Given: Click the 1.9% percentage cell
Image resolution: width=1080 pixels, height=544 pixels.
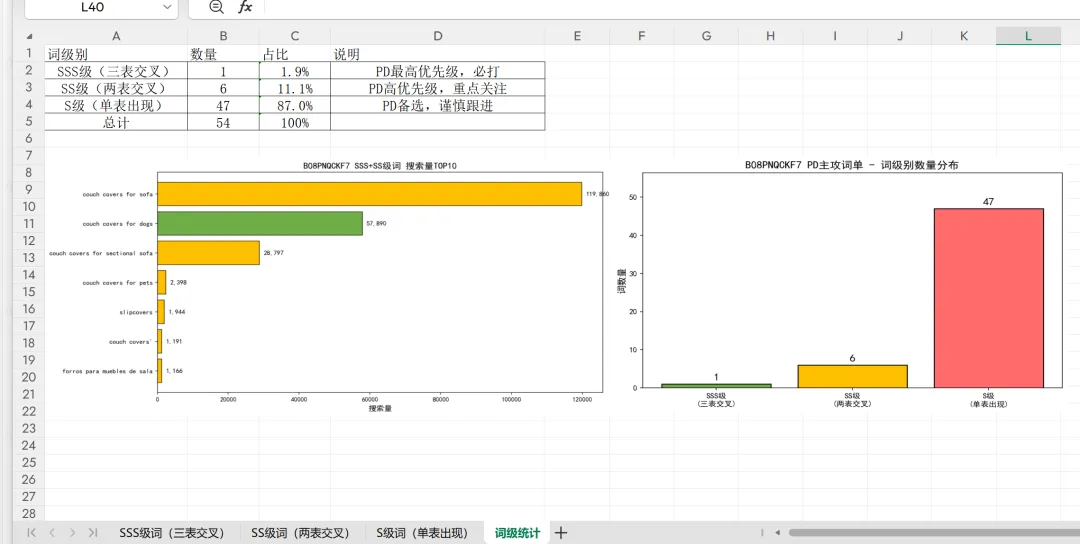Looking at the screenshot, I should (295, 70).
